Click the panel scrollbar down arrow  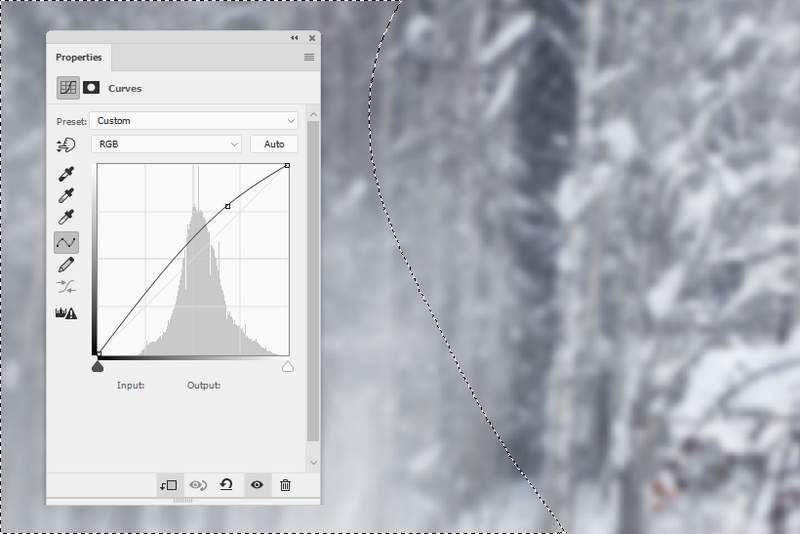(313, 463)
